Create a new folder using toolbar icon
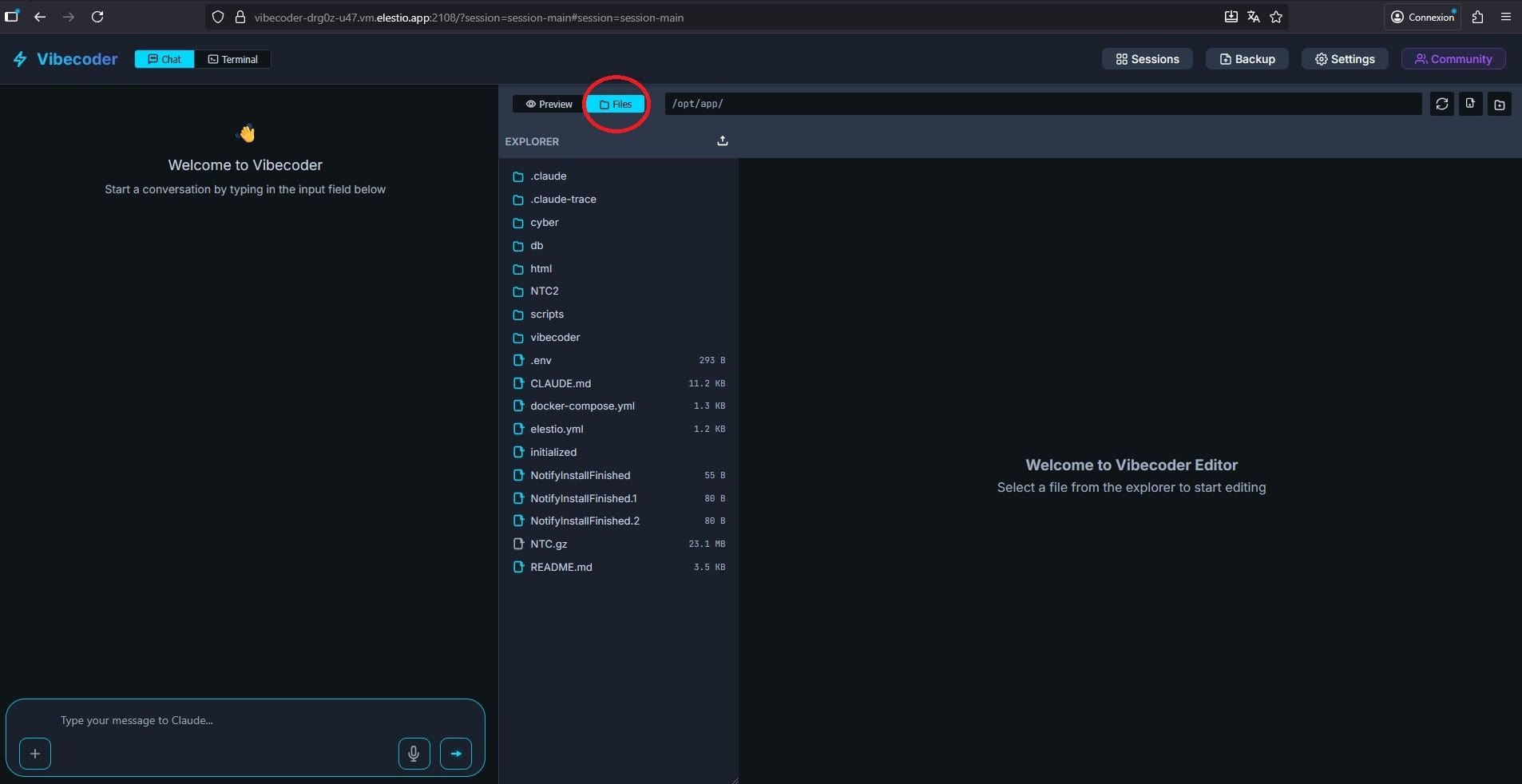This screenshot has width=1522, height=784. pyautogui.click(x=1499, y=104)
